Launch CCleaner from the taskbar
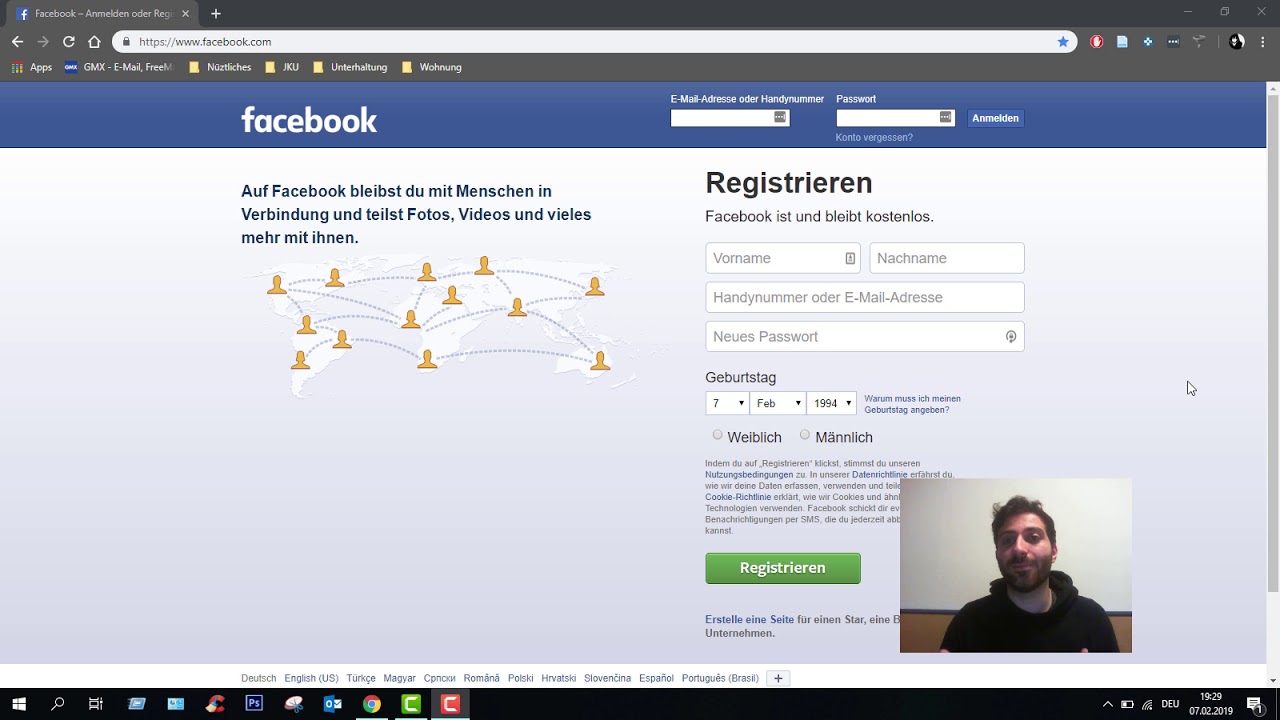 [215, 704]
